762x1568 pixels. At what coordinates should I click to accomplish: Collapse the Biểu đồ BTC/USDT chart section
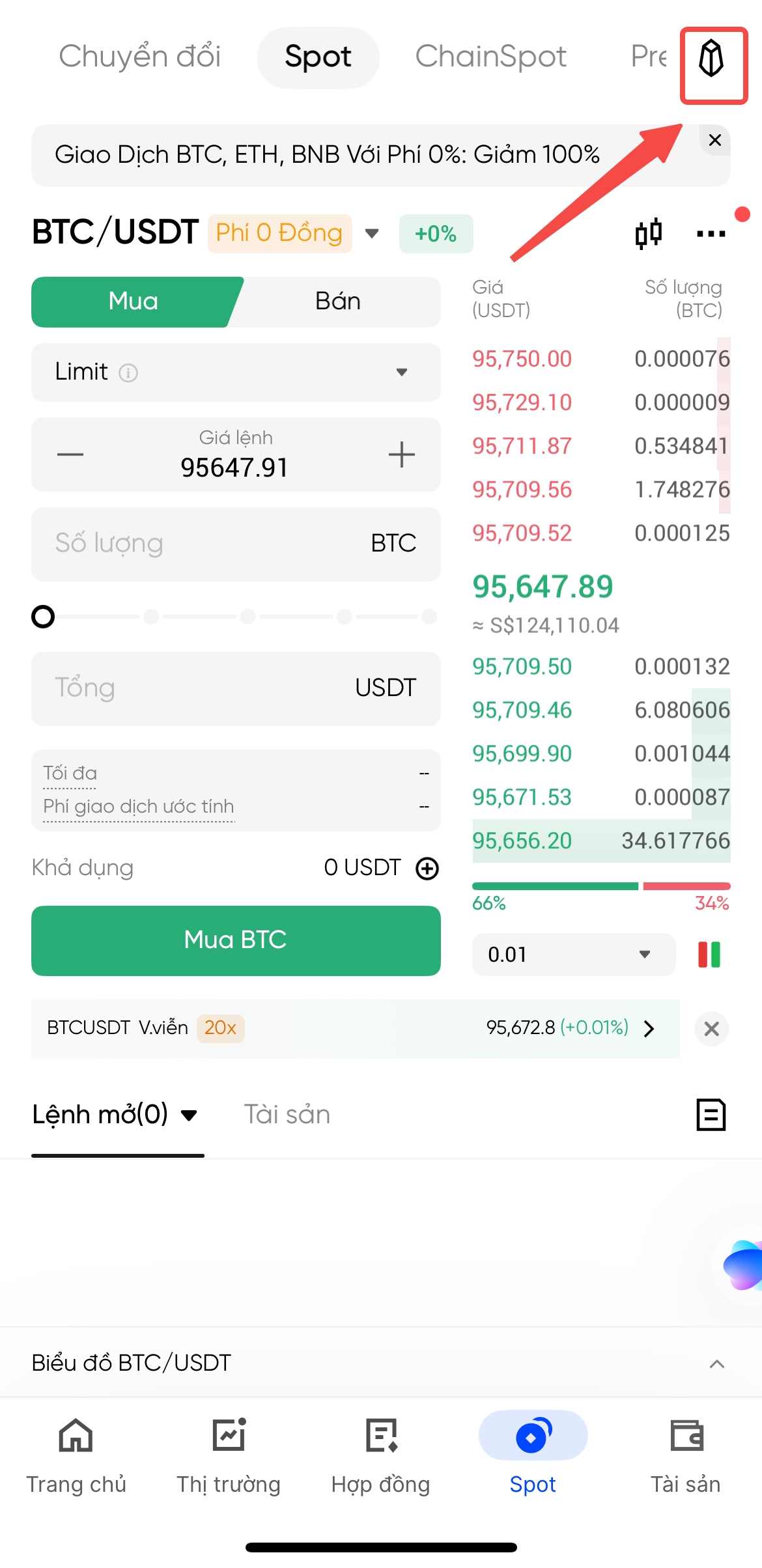click(x=716, y=1363)
